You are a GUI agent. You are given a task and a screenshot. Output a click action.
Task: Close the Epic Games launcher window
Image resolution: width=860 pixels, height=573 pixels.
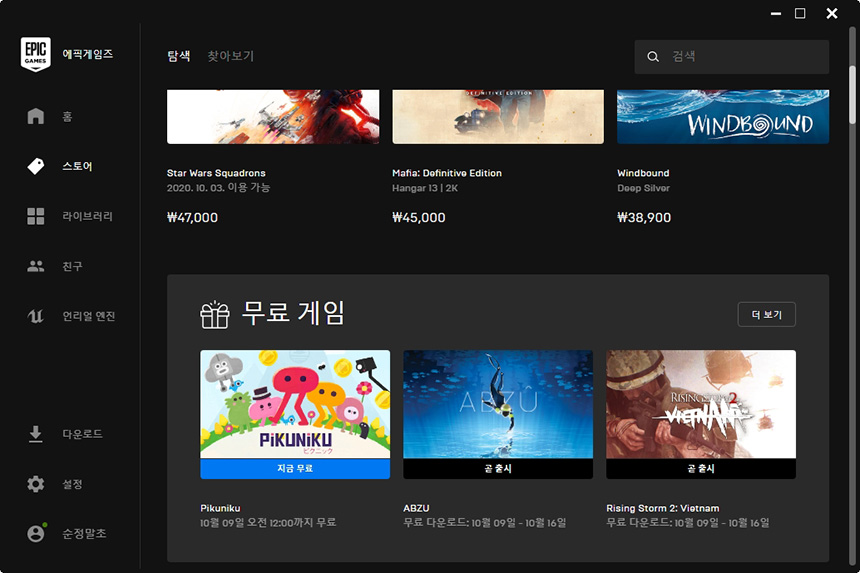[x=832, y=14]
